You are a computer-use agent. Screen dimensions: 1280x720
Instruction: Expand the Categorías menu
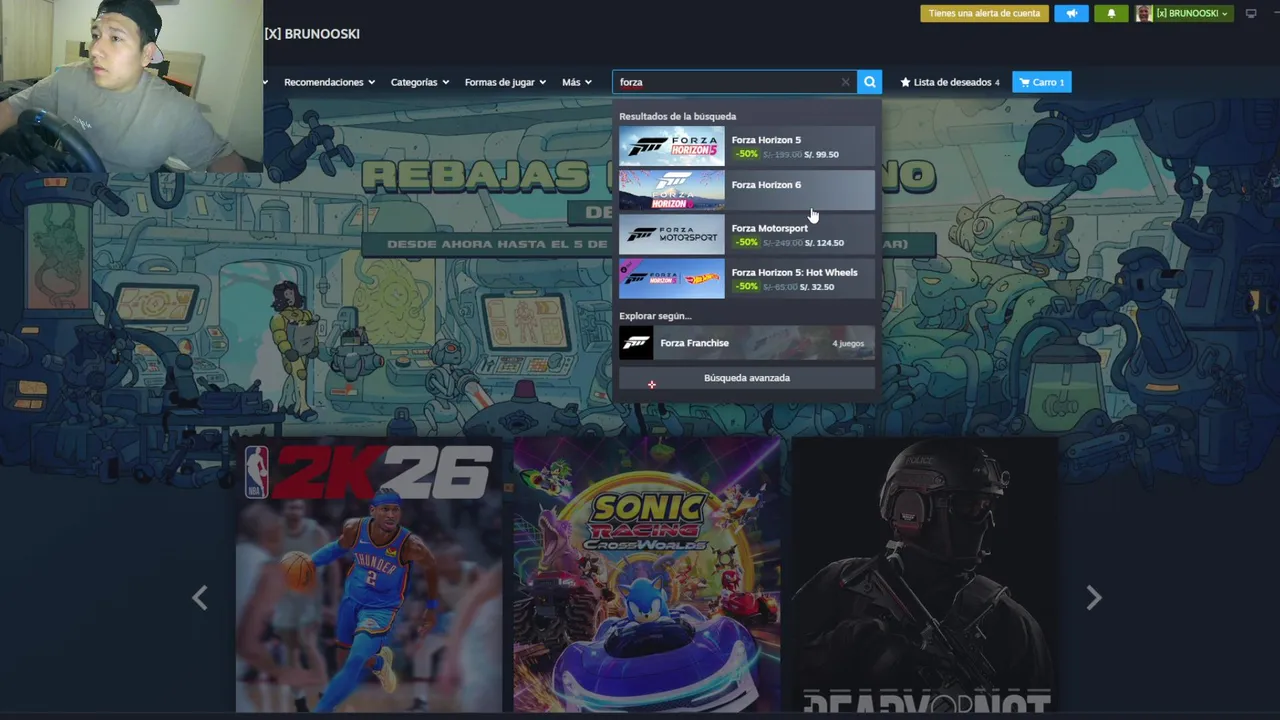419,82
